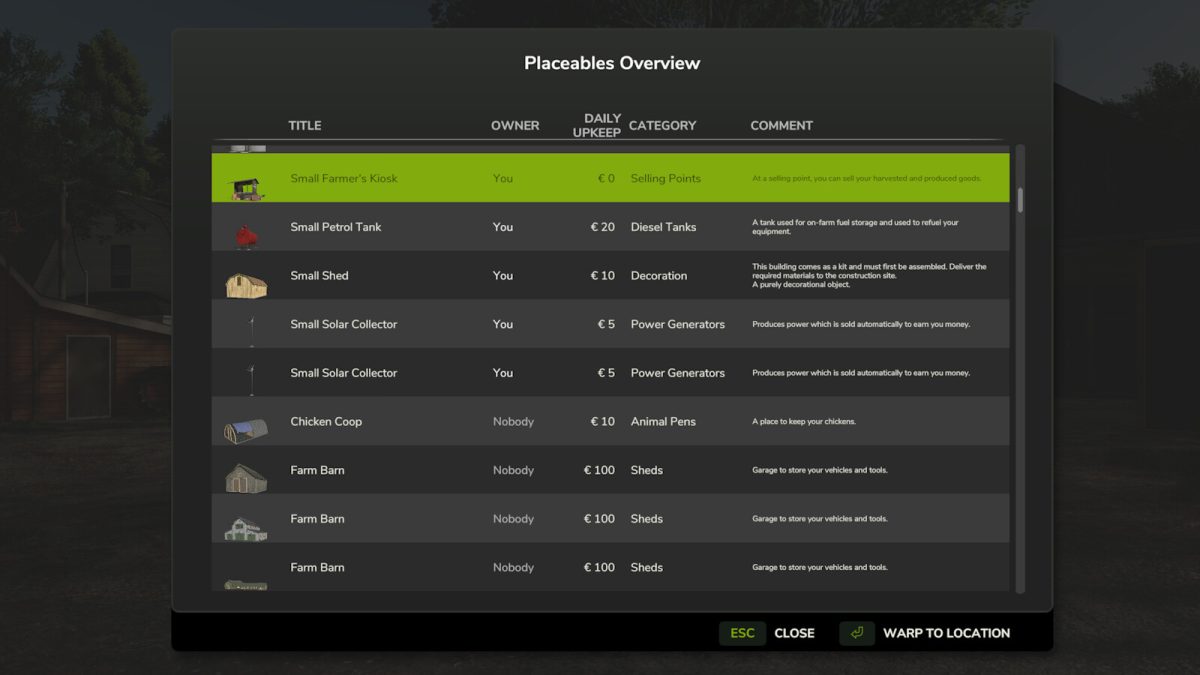
Task: Sort the list by CATEGORY column
Action: [x=663, y=125]
